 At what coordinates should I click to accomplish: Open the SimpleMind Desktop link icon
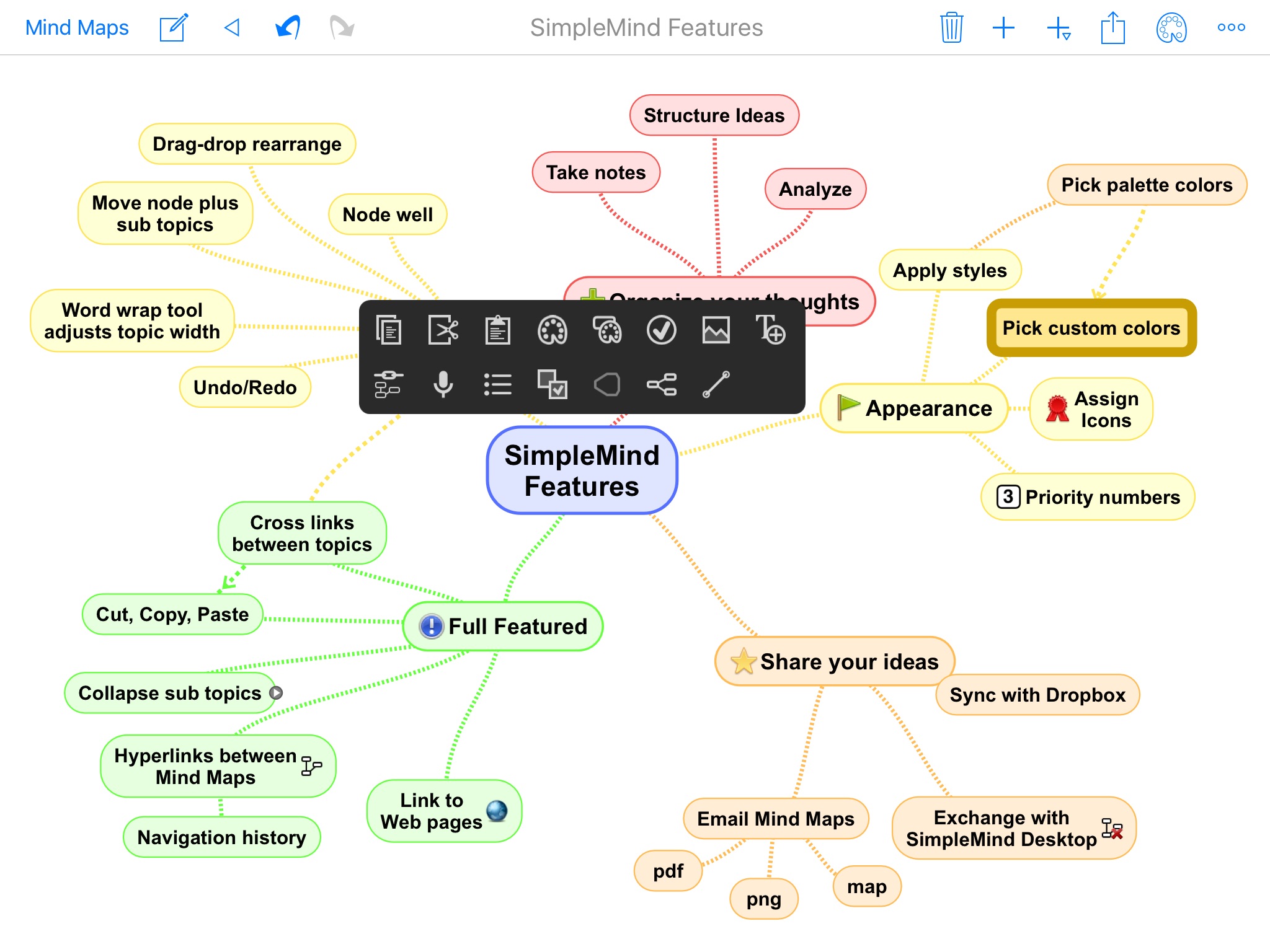click(x=1112, y=829)
